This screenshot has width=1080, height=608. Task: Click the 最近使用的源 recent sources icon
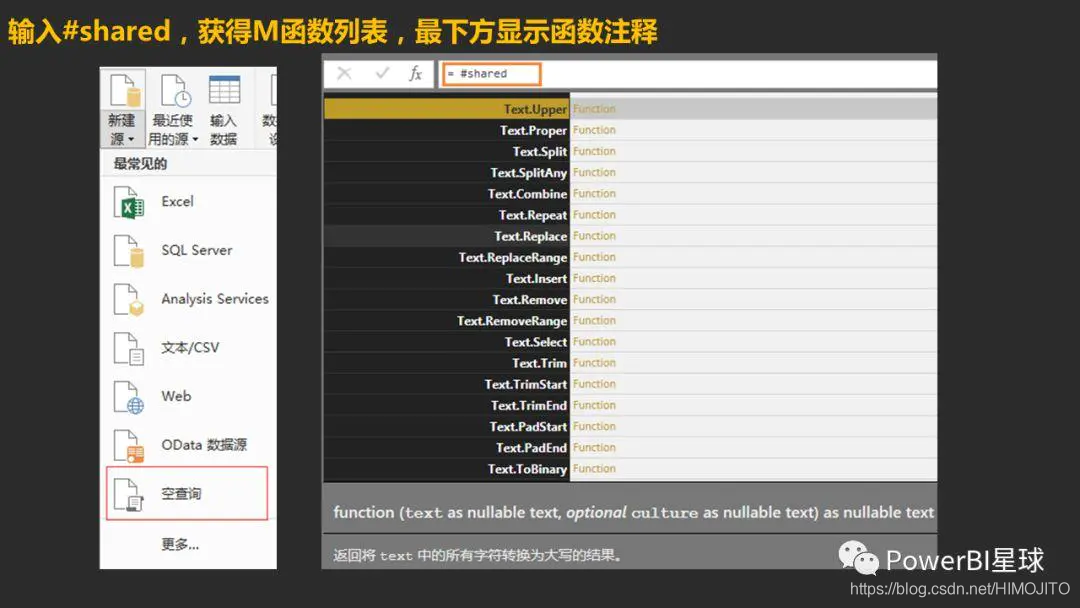[175, 92]
